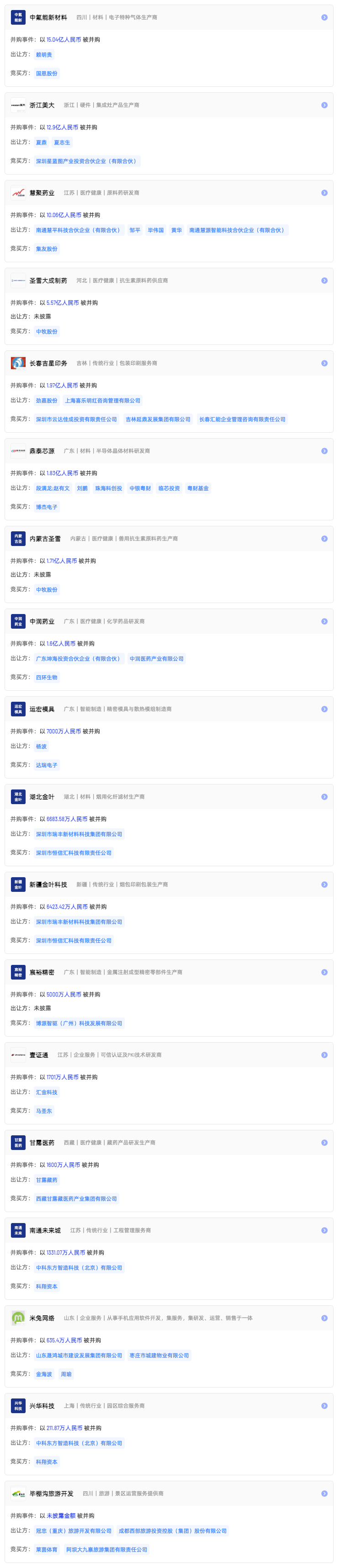Click the 鼎泰芯源 company logo
The image size is (340, 1568).
[x=18, y=451]
